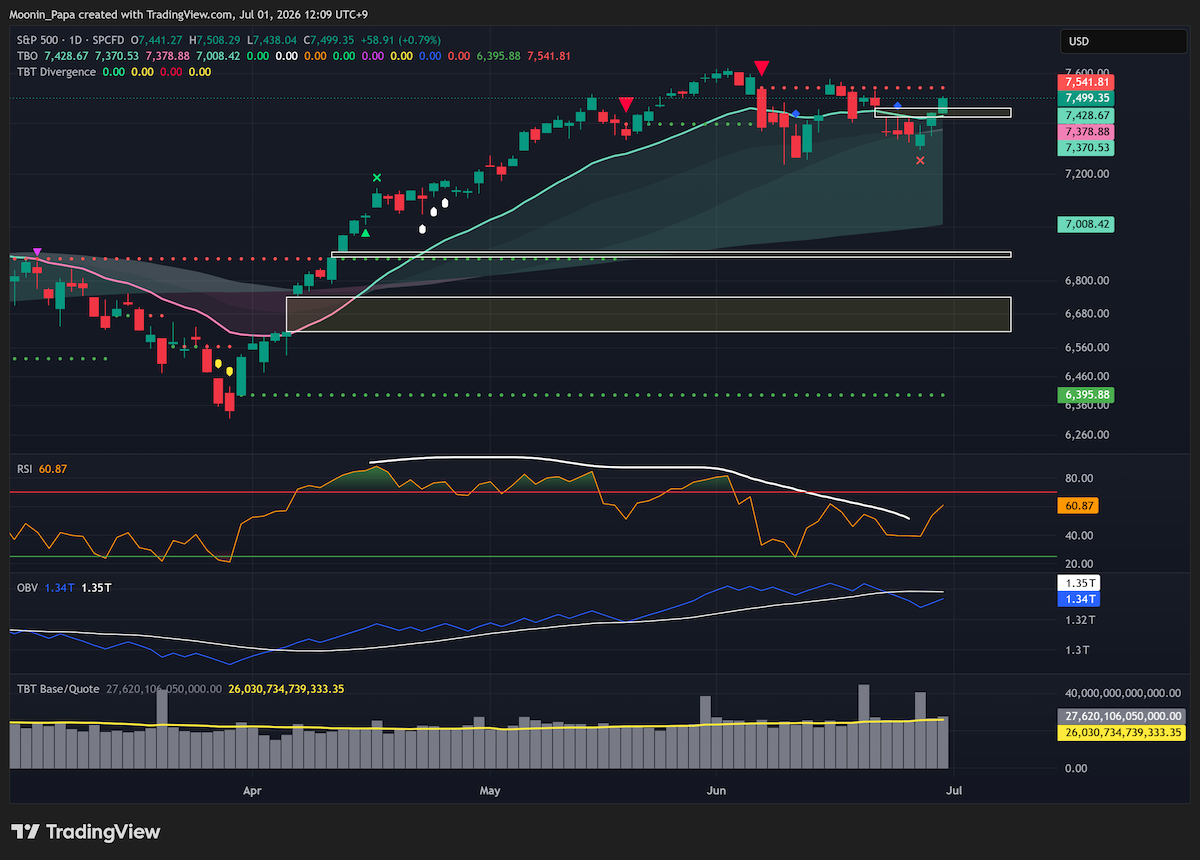This screenshot has width=1200, height=860.
Task: Click the OBV pane label
Action: tap(26, 587)
